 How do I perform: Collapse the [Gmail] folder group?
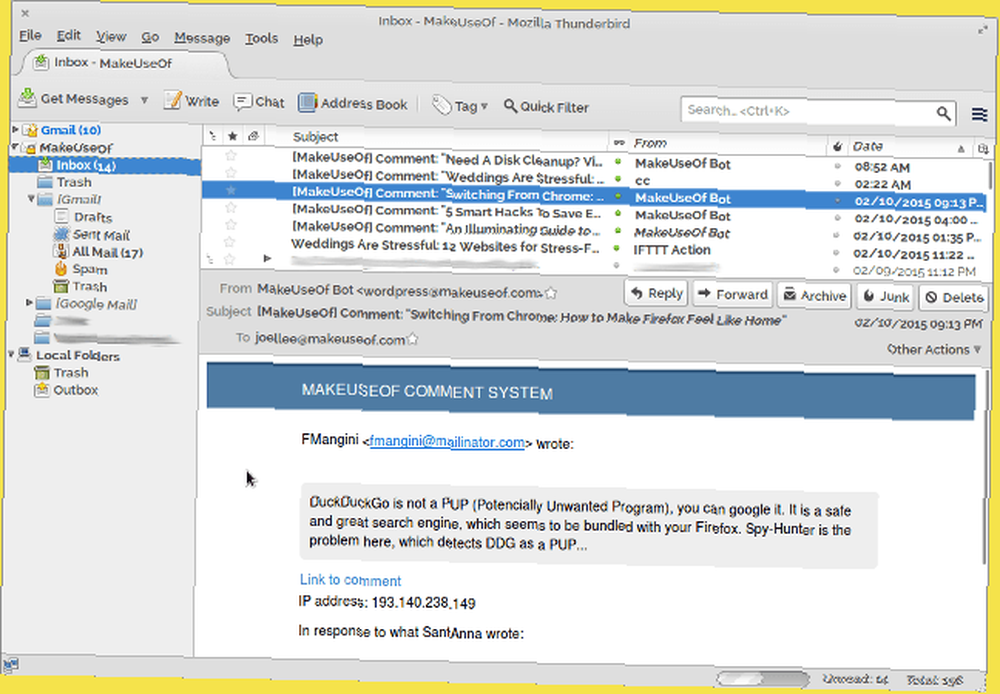point(31,198)
